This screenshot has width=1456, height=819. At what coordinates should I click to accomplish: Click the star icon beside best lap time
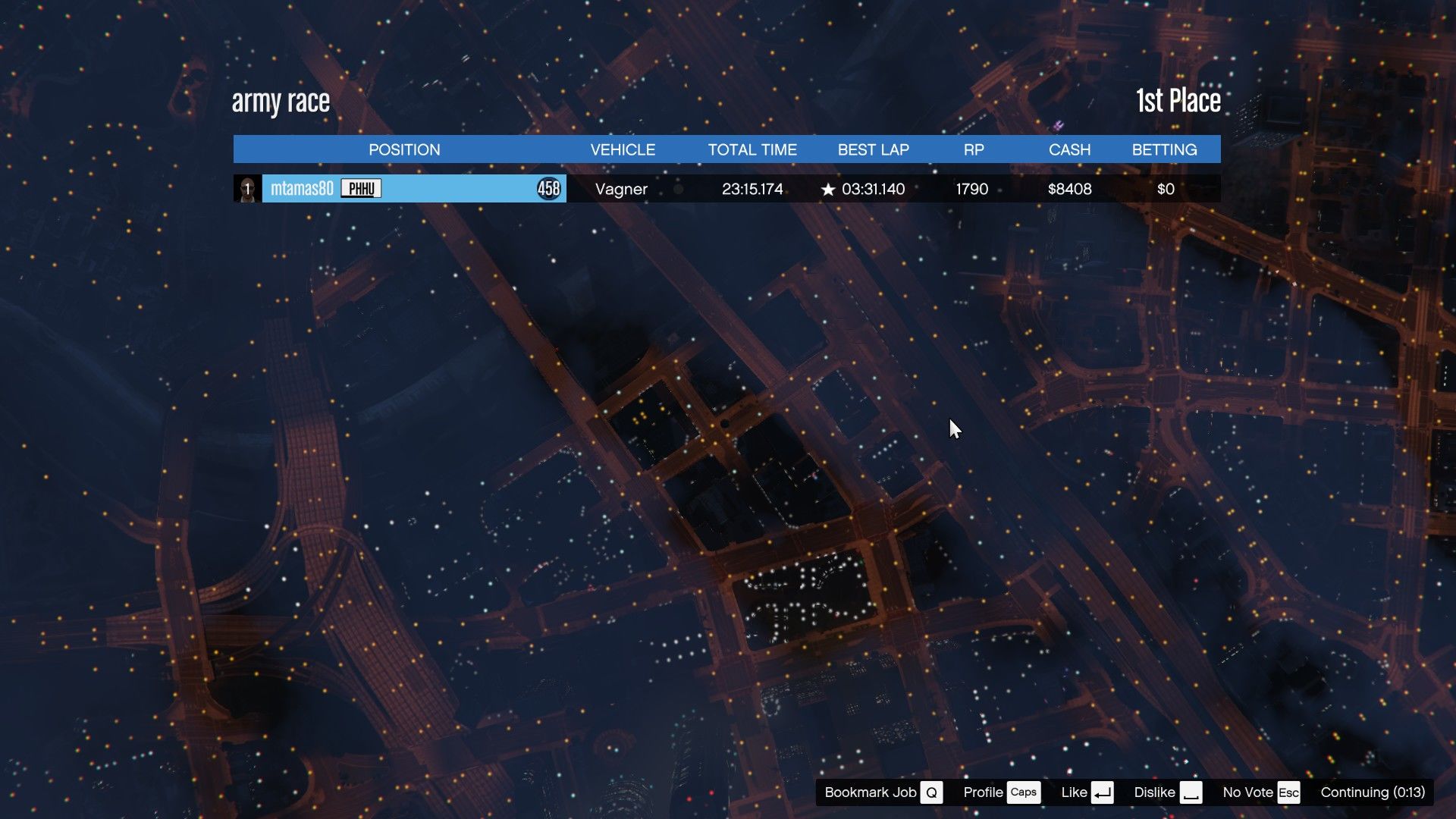click(827, 190)
